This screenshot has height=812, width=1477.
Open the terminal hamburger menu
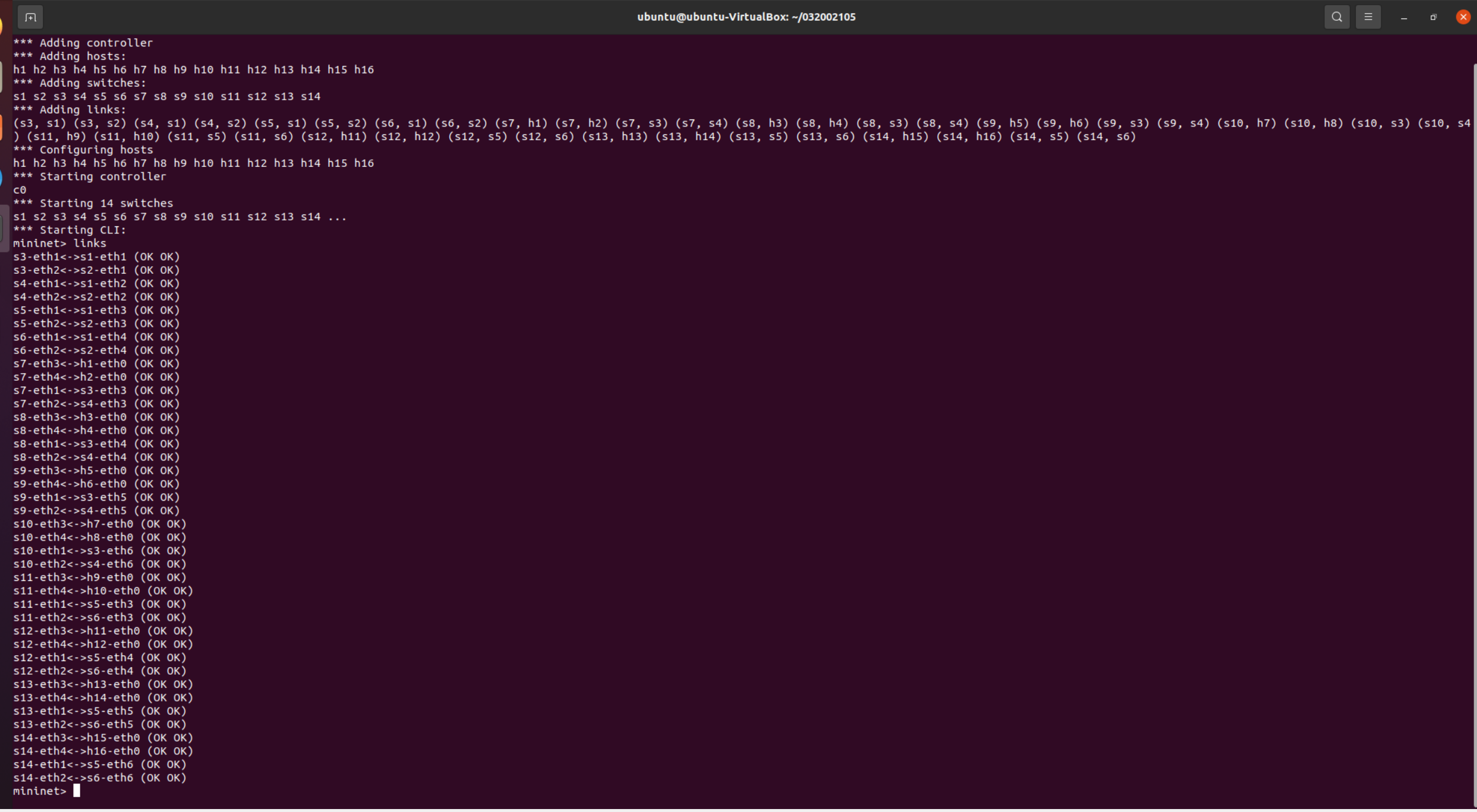pos(1368,17)
